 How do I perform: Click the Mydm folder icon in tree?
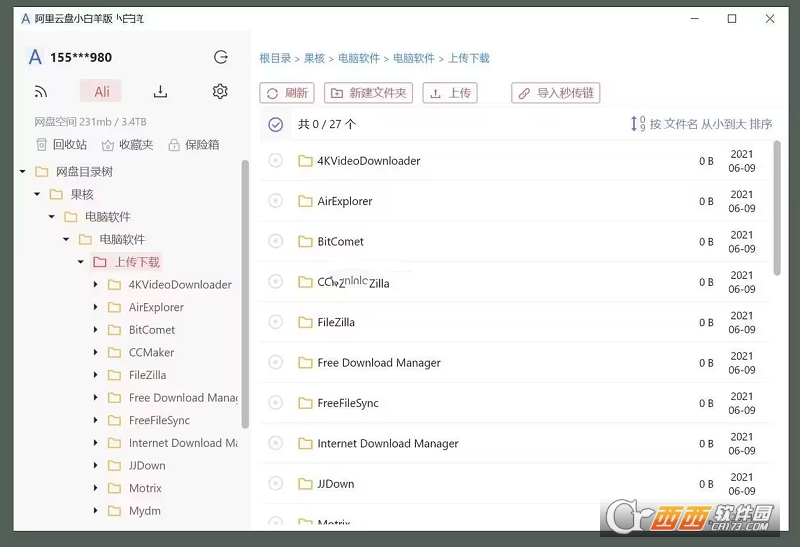[x=115, y=511]
